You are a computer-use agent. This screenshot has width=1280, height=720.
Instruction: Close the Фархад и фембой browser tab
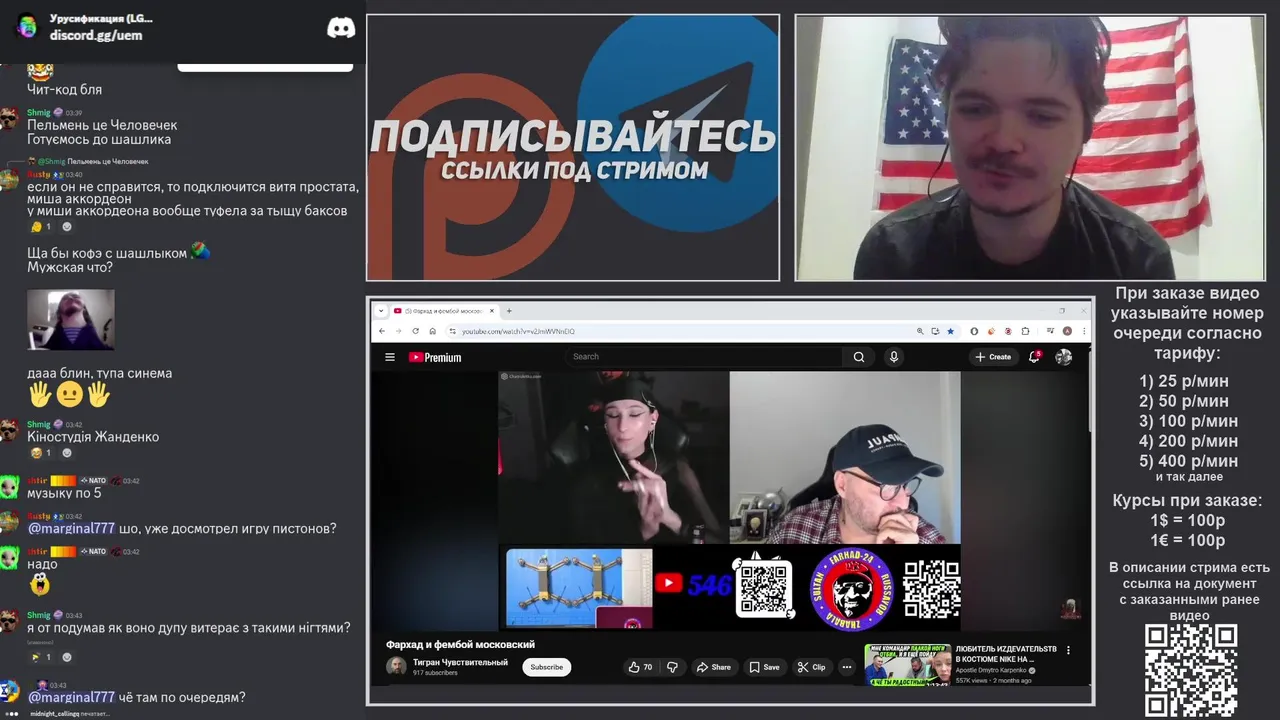(x=490, y=311)
